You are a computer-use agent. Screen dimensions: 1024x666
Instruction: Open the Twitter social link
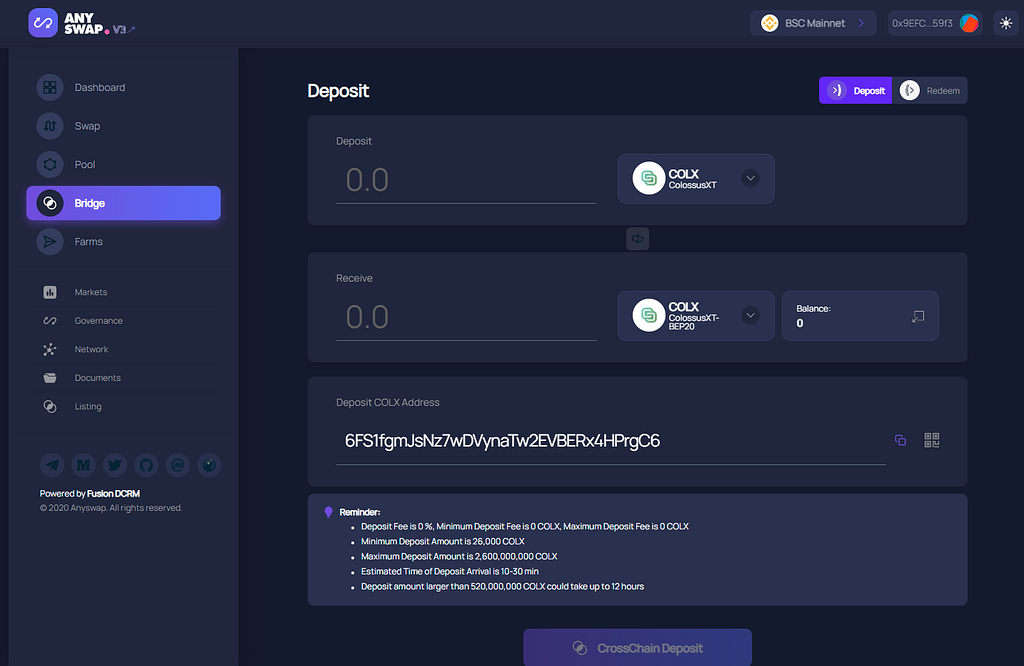click(115, 465)
